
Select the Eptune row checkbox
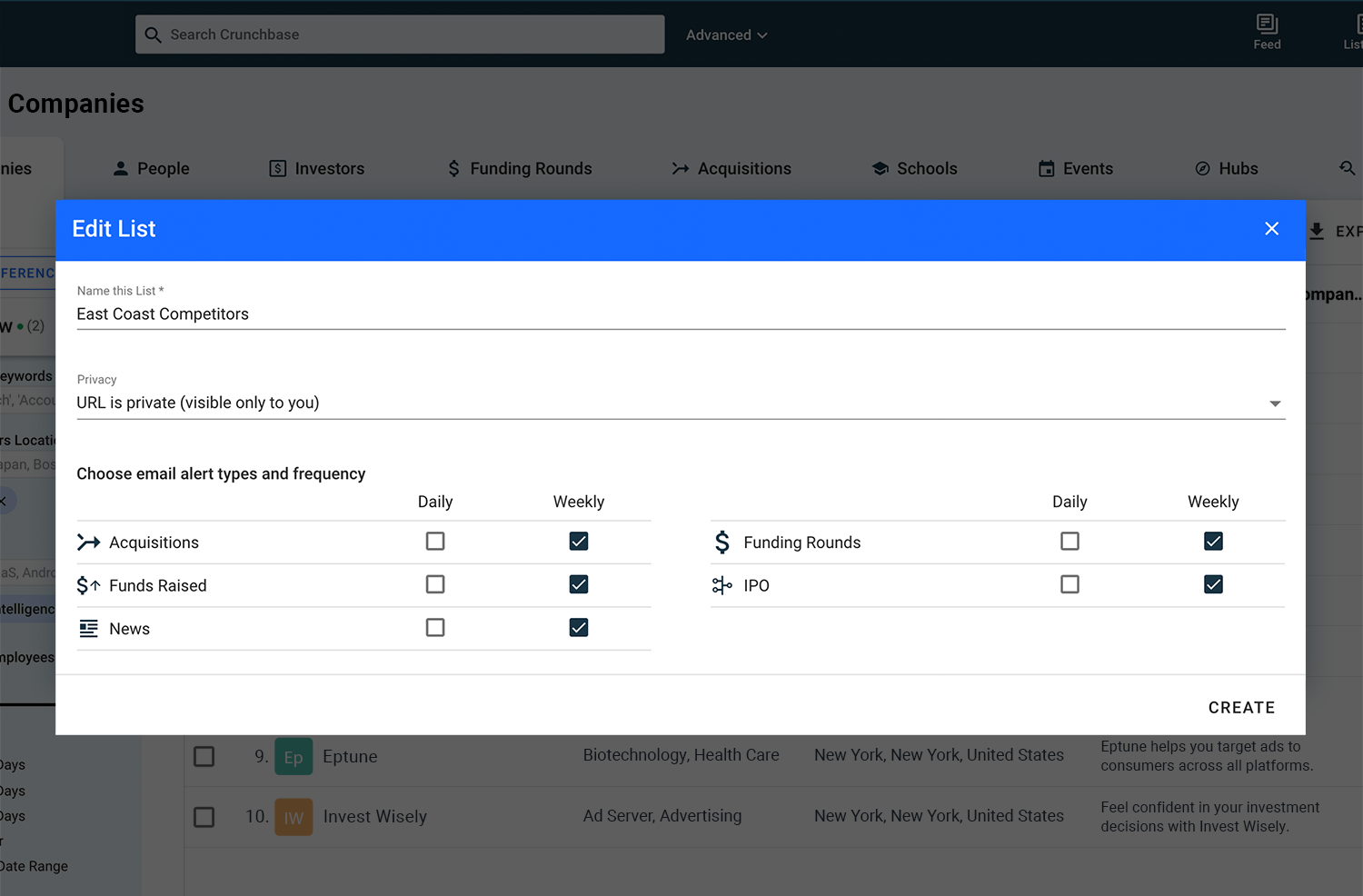[204, 756]
